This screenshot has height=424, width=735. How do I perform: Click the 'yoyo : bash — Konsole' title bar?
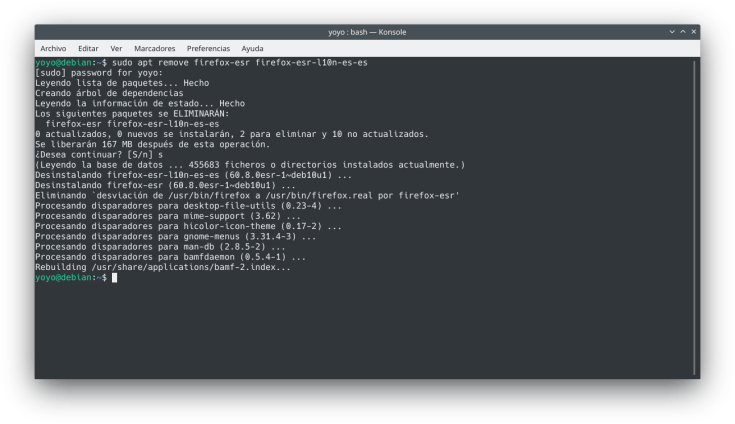point(367,32)
